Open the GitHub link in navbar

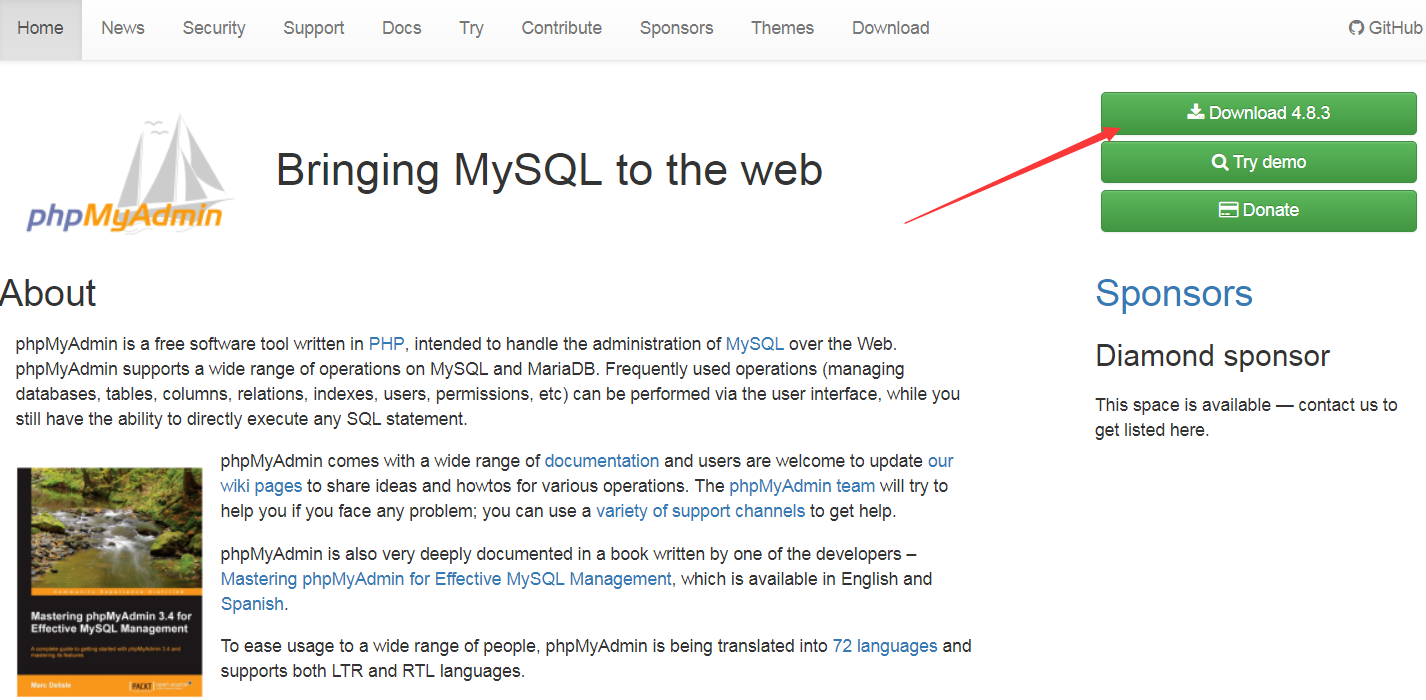click(1386, 28)
